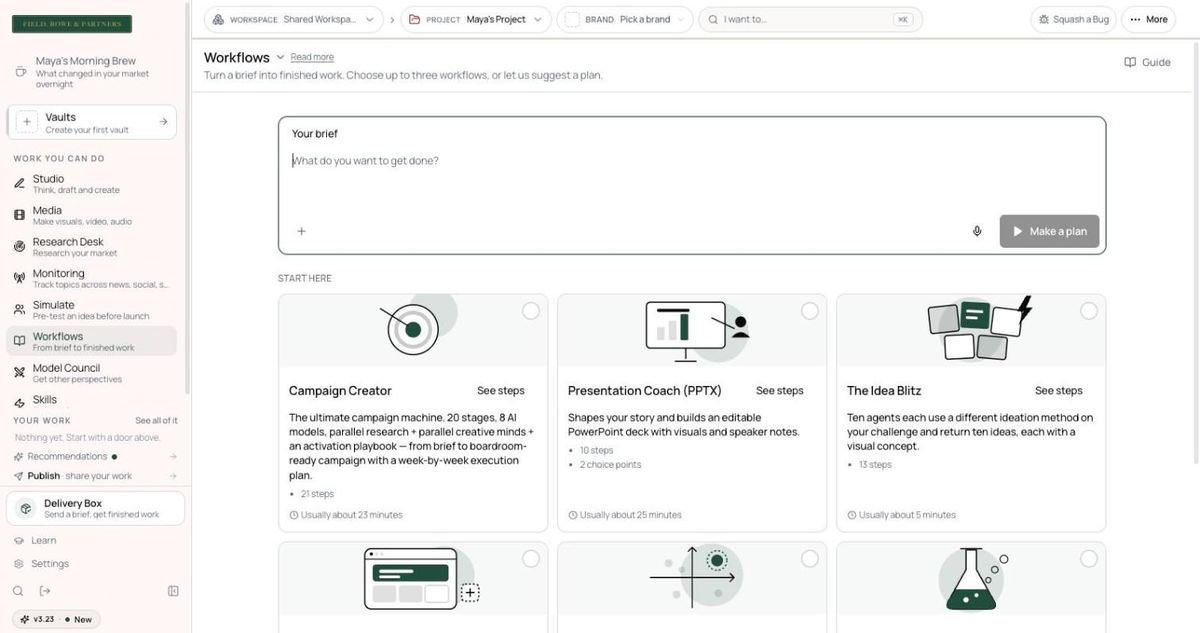Expand Publish arrow

point(173,476)
